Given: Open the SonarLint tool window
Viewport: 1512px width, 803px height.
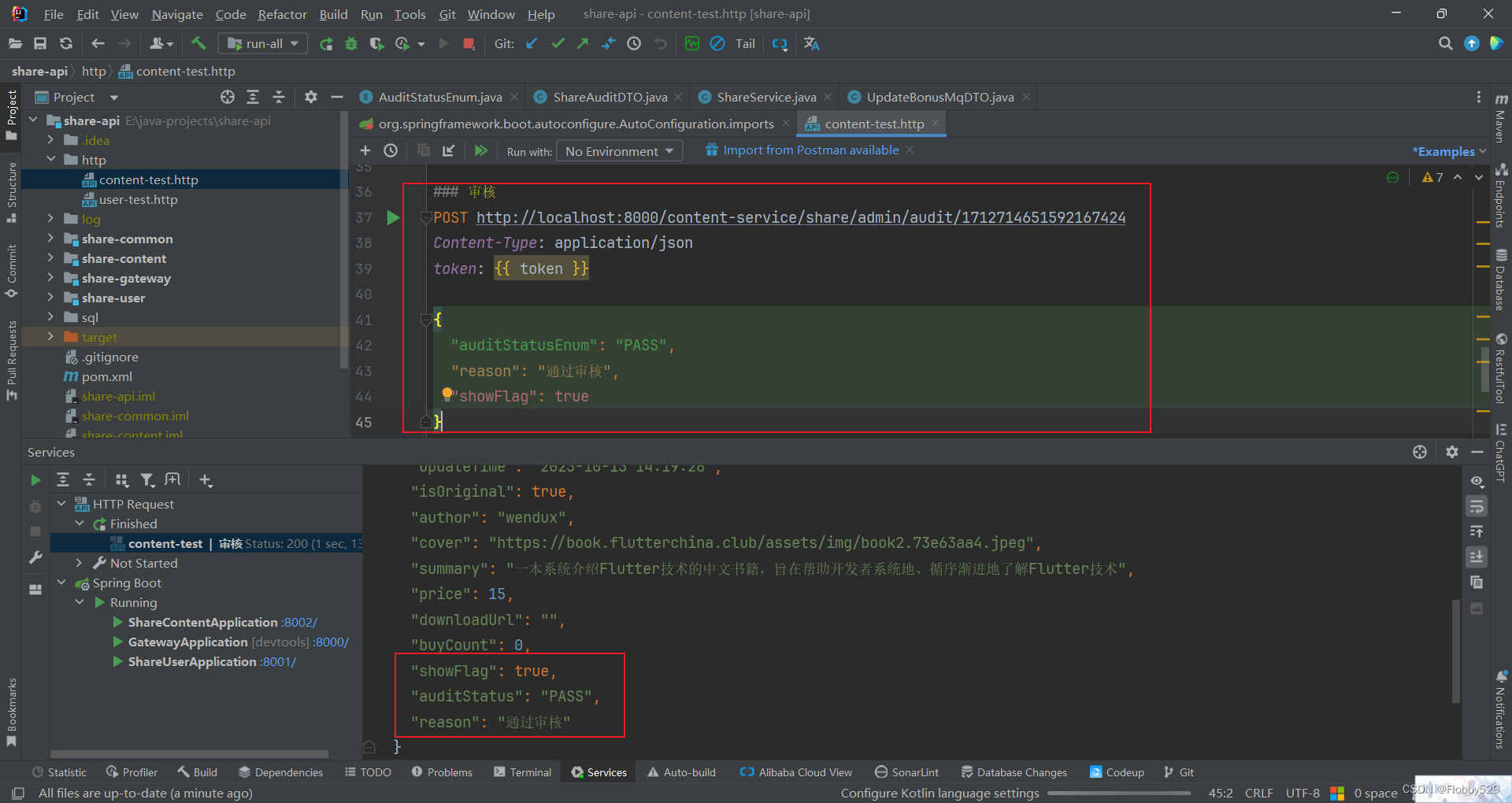Looking at the screenshot, I should tap(906, 772).
